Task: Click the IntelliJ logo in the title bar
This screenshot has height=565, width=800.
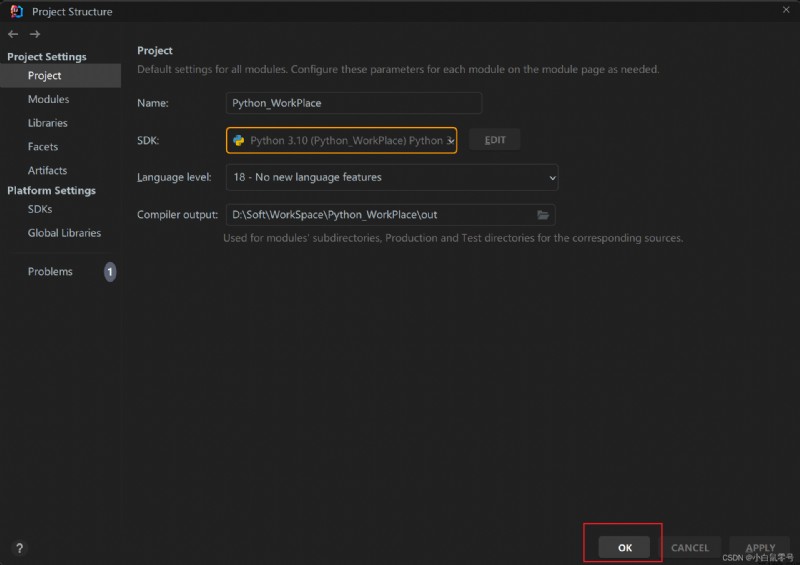Action: click(x=16, y=11)
